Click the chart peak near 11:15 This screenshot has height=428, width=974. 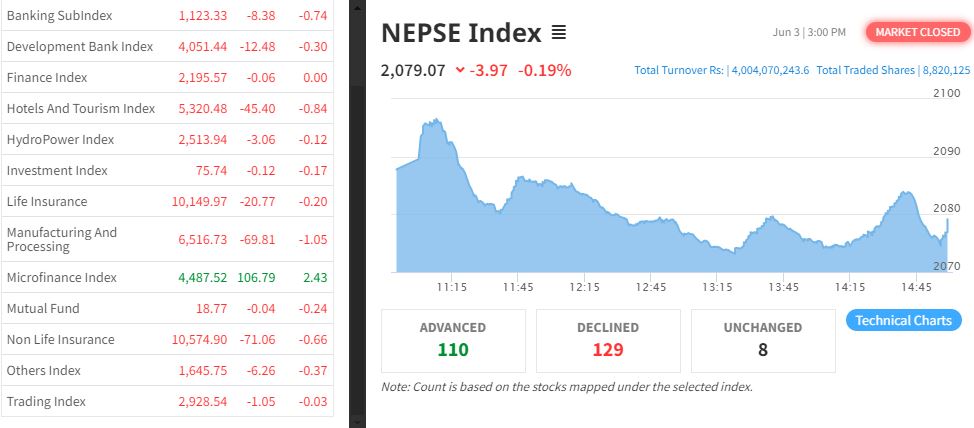[x=434, y=122]
